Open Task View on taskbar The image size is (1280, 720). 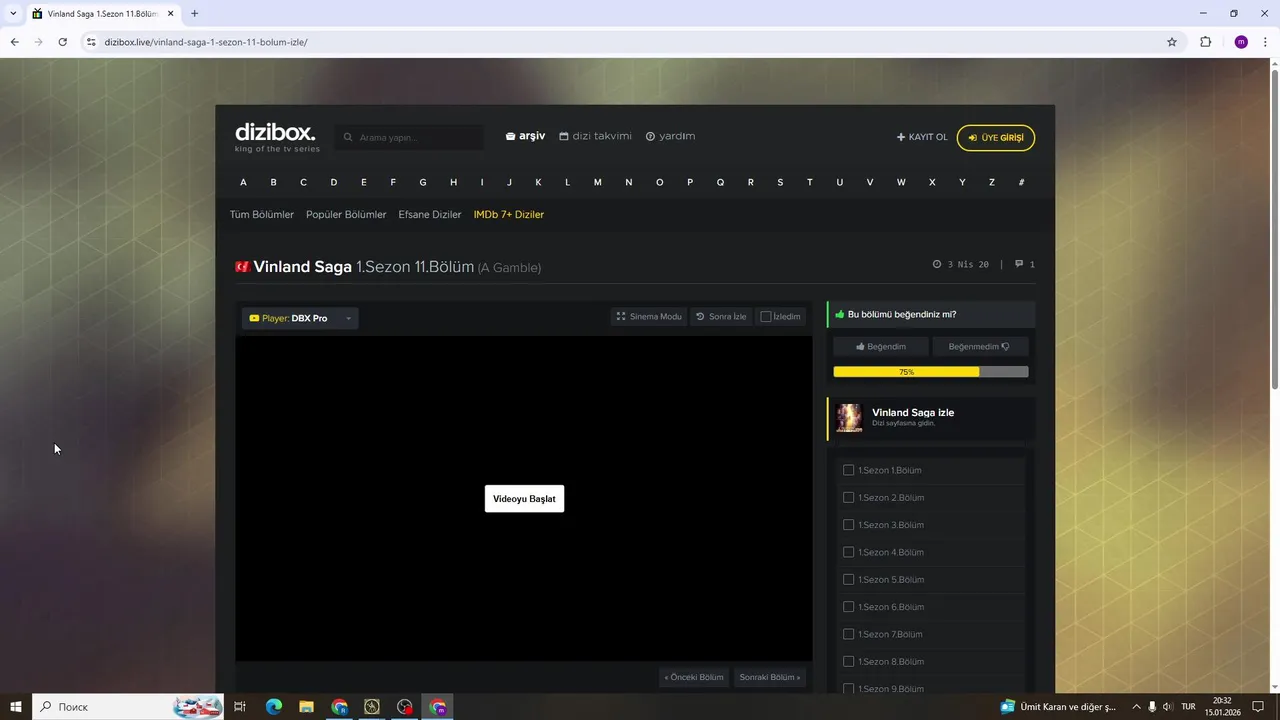pos(240,707)
